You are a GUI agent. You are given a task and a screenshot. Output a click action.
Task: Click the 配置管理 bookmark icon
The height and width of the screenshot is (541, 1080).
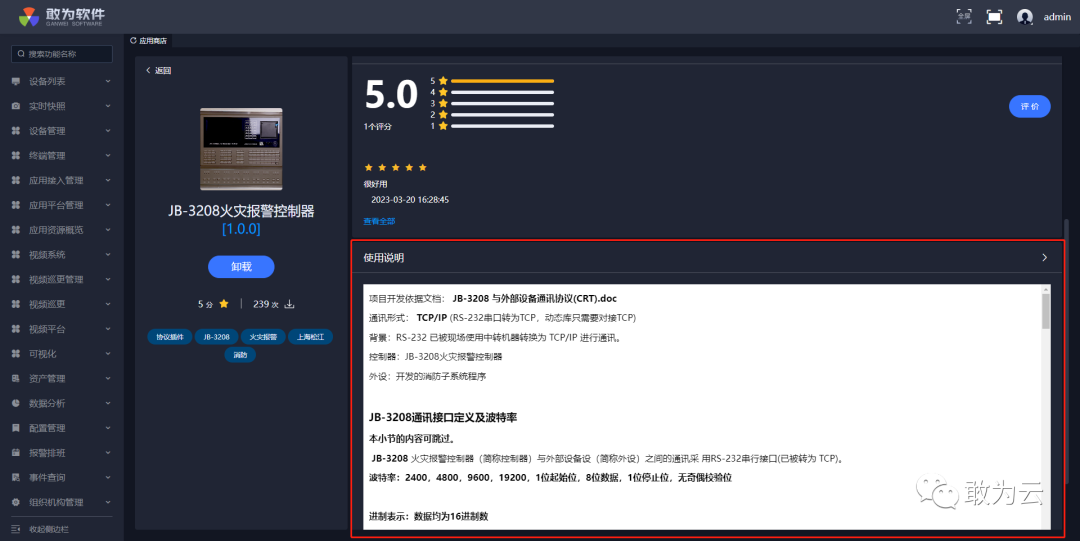coord(16,428)
